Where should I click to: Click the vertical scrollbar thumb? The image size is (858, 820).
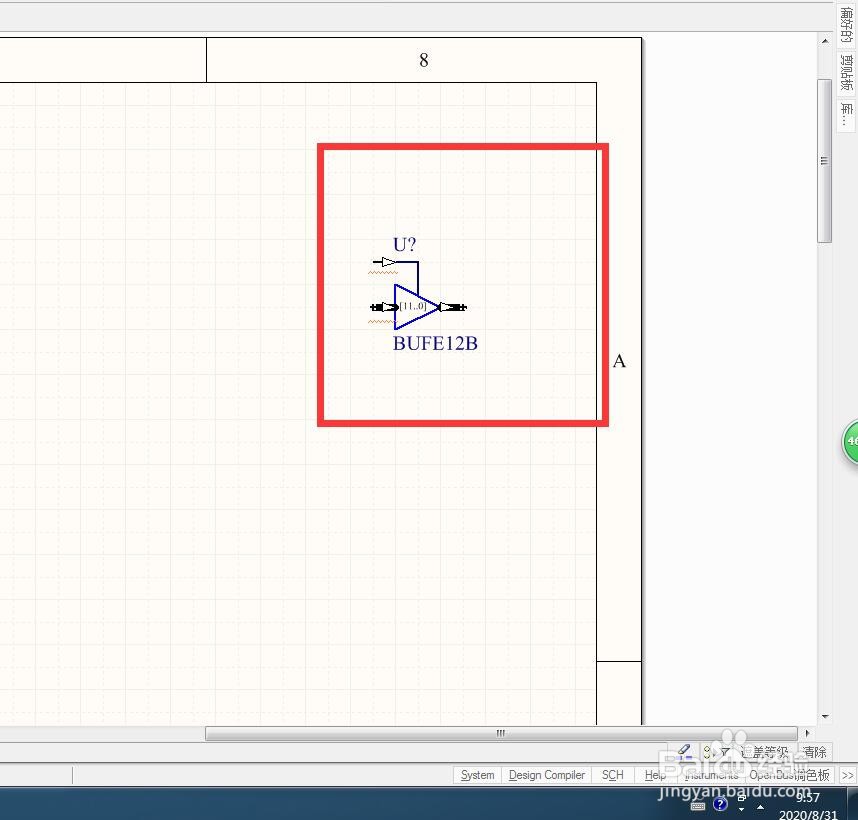click(x=825, y=161)
